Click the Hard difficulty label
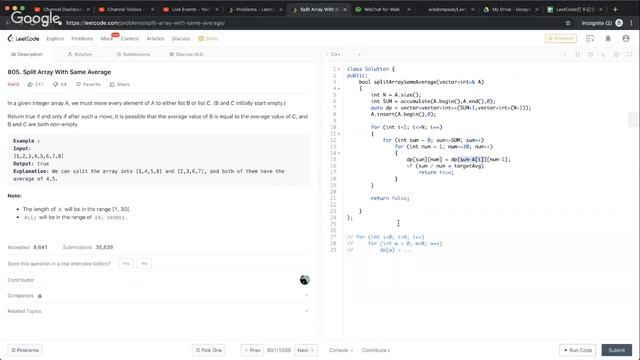This screenshot has height=360, width=640. point(13,84)
